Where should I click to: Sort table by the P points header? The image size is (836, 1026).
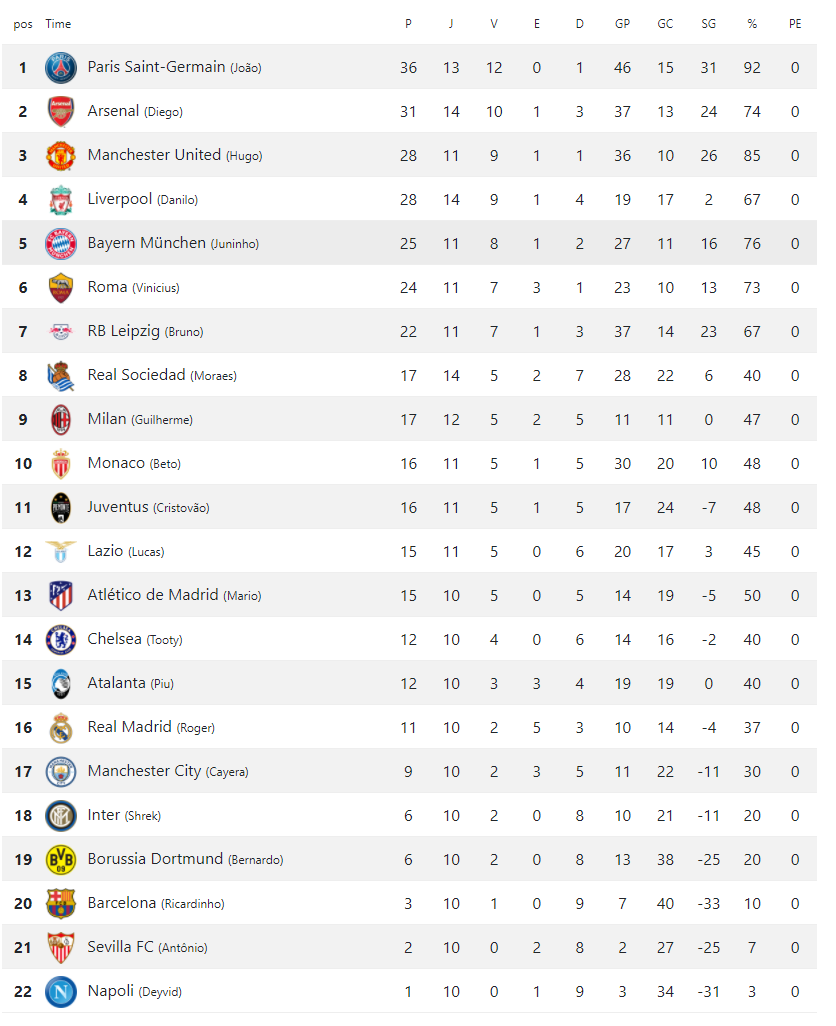tap(408, 24)
